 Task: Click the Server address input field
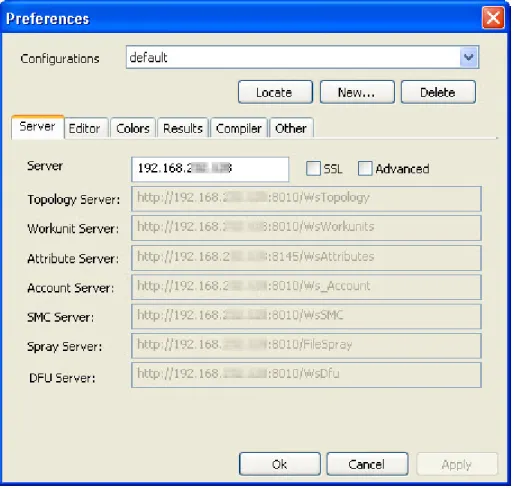[x=210, y=169]
